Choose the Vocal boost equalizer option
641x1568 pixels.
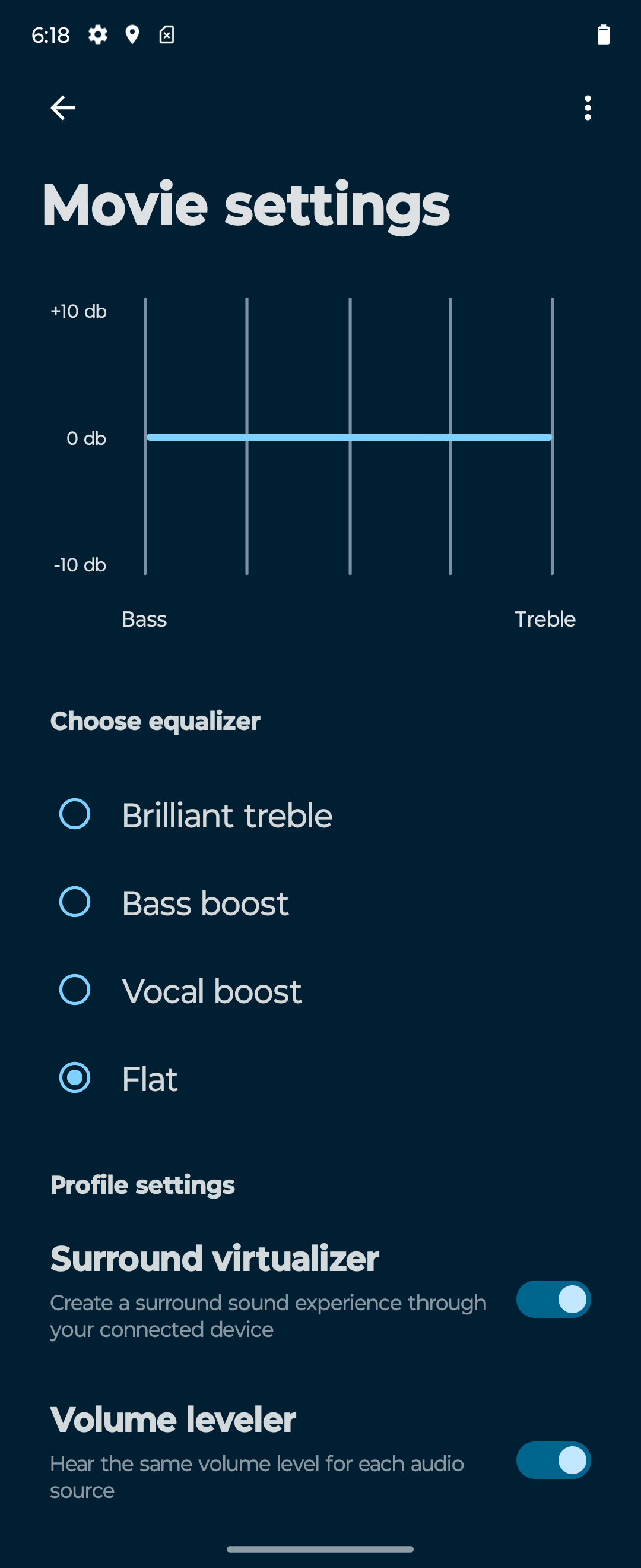point(320,990)
